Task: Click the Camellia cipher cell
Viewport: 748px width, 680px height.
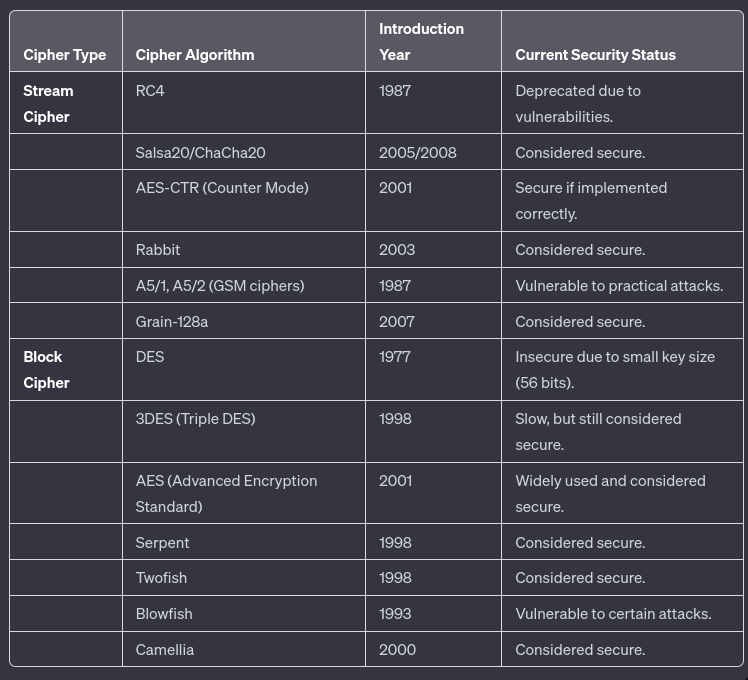Action: pos(165,649)
